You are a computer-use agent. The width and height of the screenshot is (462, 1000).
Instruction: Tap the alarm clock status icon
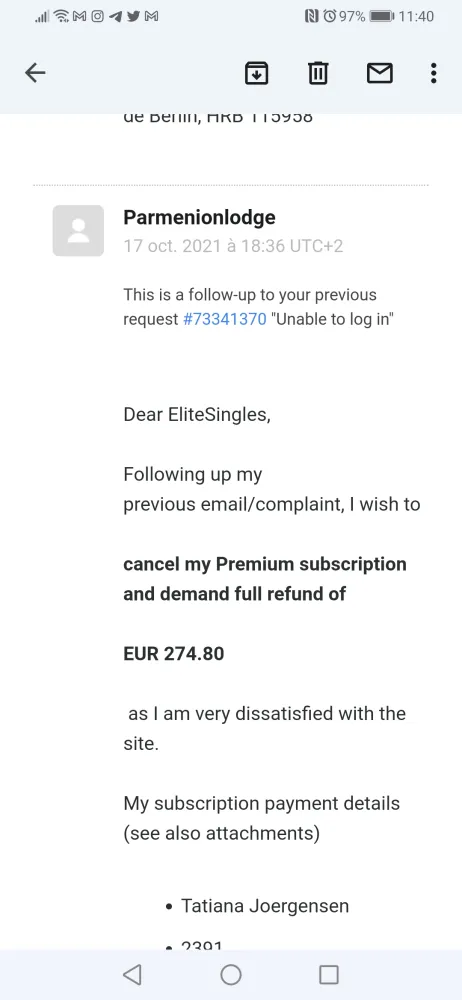coord(330,17)
